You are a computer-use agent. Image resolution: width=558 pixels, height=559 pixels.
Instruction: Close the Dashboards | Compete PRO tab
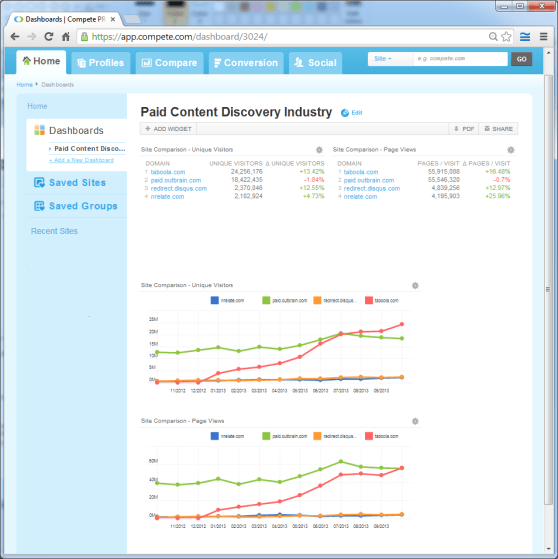(113, 19)
